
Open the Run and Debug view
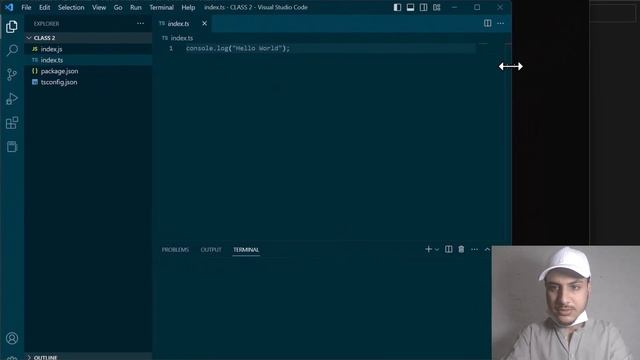(x=12, y=98)
